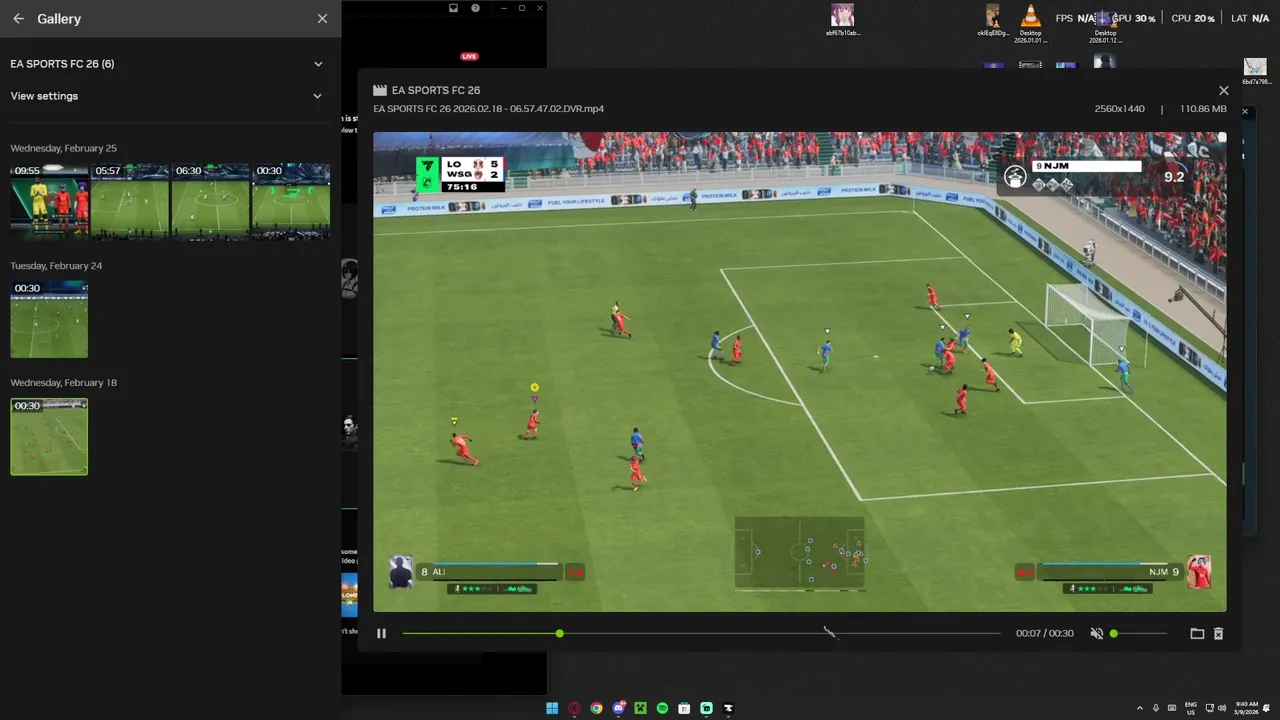The image size is (1280, 720).
Task: Close the EA SPORTS FC 26 video viewer
Action: pos(1223,90)
